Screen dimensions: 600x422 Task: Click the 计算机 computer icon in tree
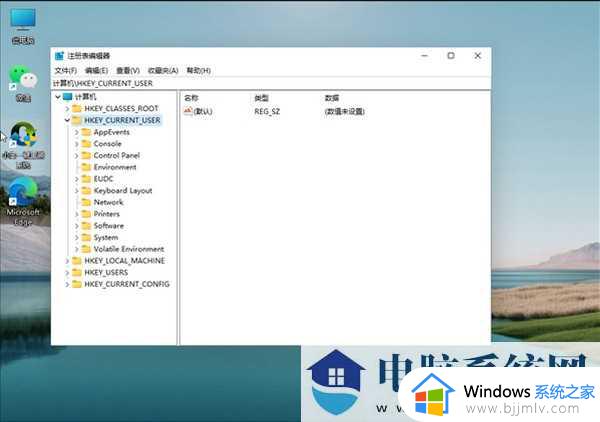(68, 96)
